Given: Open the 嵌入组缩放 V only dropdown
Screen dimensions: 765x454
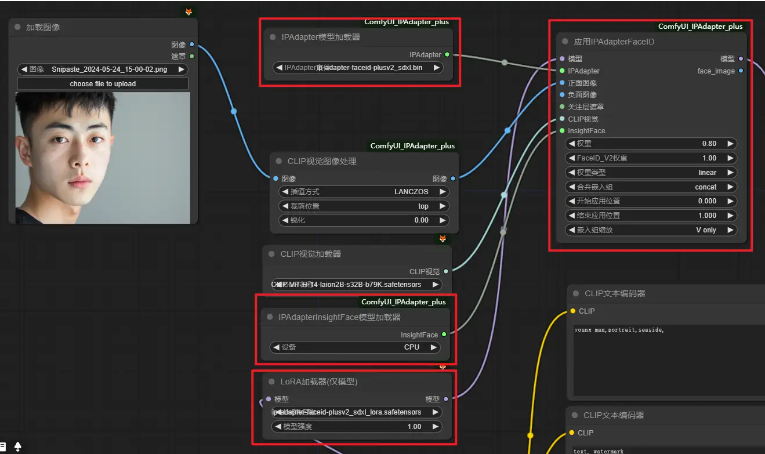Looking at the screenshot, I should point(651,230).
